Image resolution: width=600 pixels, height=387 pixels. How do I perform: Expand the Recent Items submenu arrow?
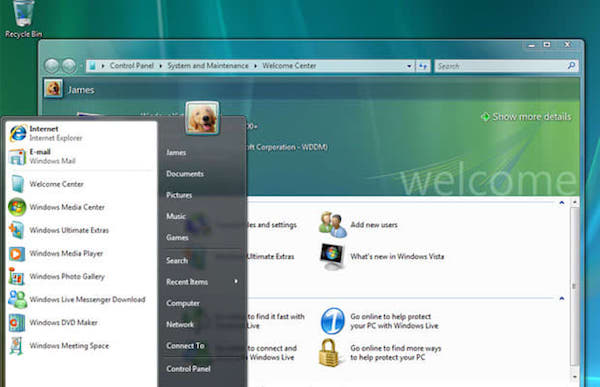(236, 281)
